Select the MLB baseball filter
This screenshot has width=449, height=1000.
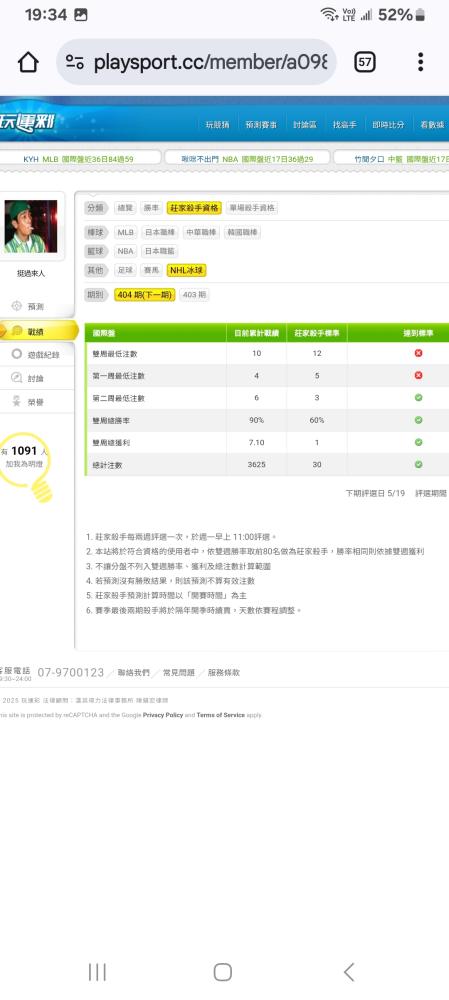tap(125, 233)
